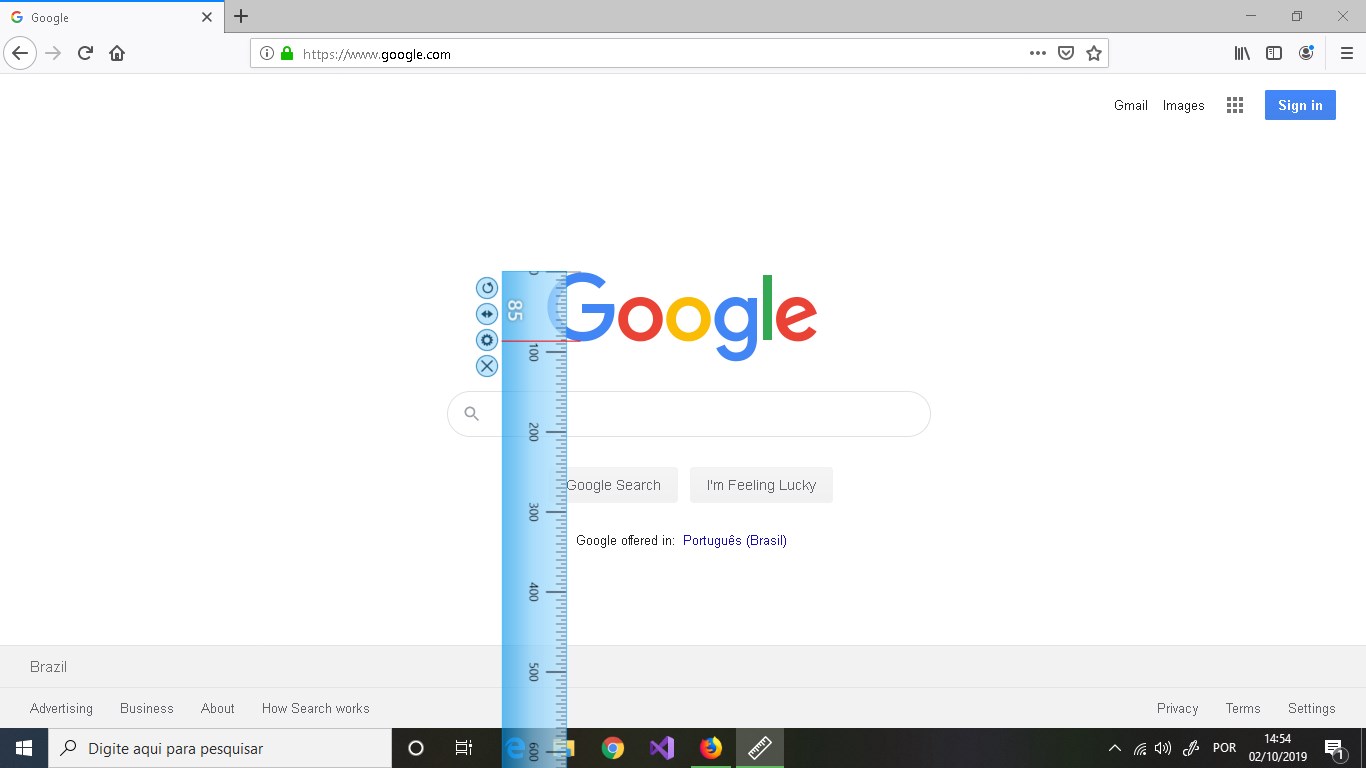
Task: Close the Google tab
Action: [207, 17]
